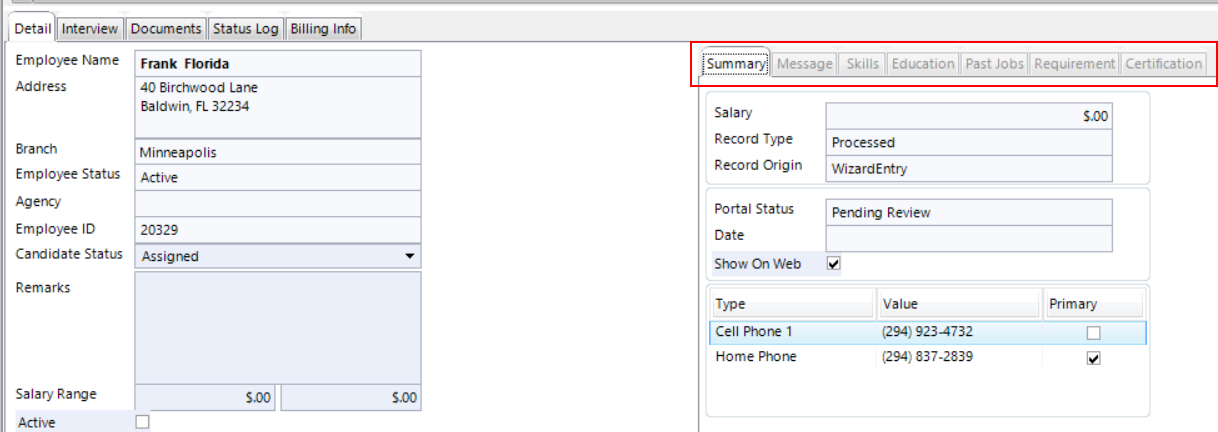1218x432 pixels.
Task: Expand the Candidate Status dropdown
Action: click(x=409, y=256)
